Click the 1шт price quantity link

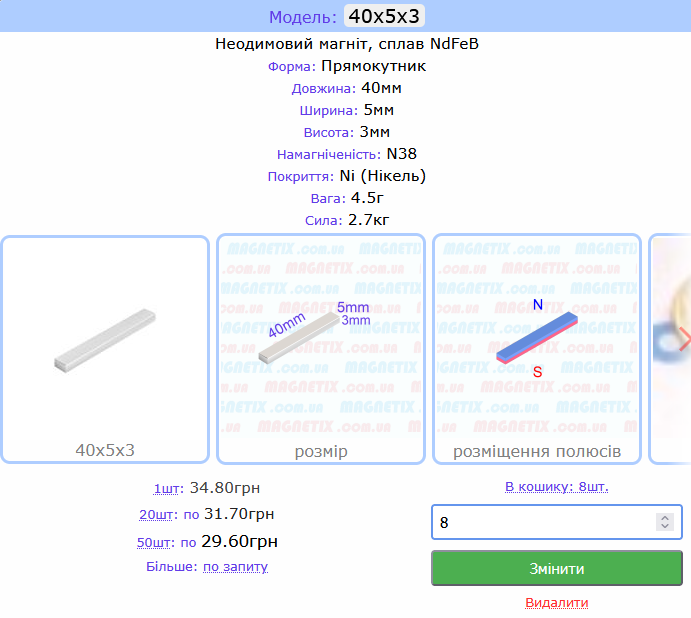(x=166, y=488)
